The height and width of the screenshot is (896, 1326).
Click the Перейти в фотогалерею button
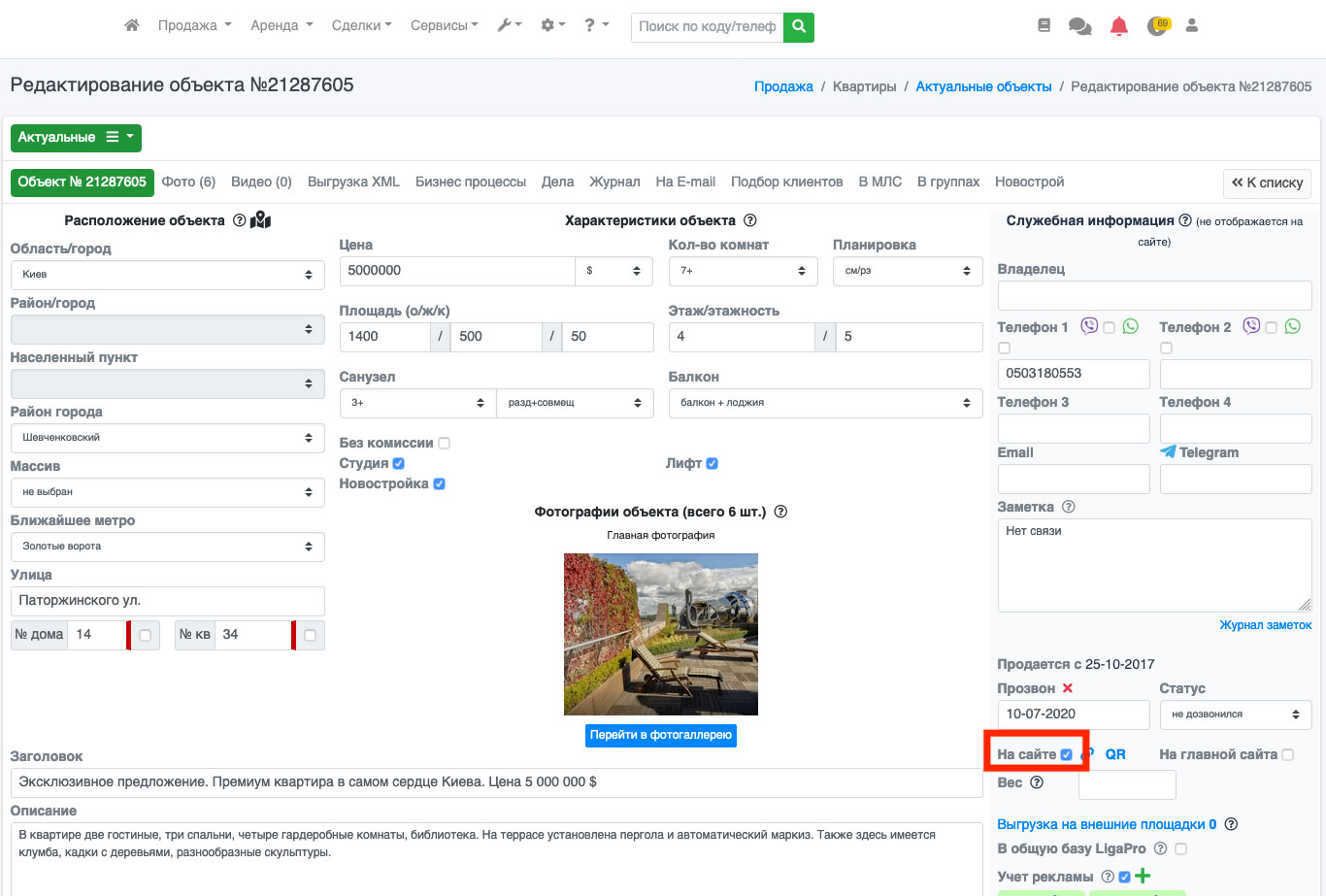660,736
